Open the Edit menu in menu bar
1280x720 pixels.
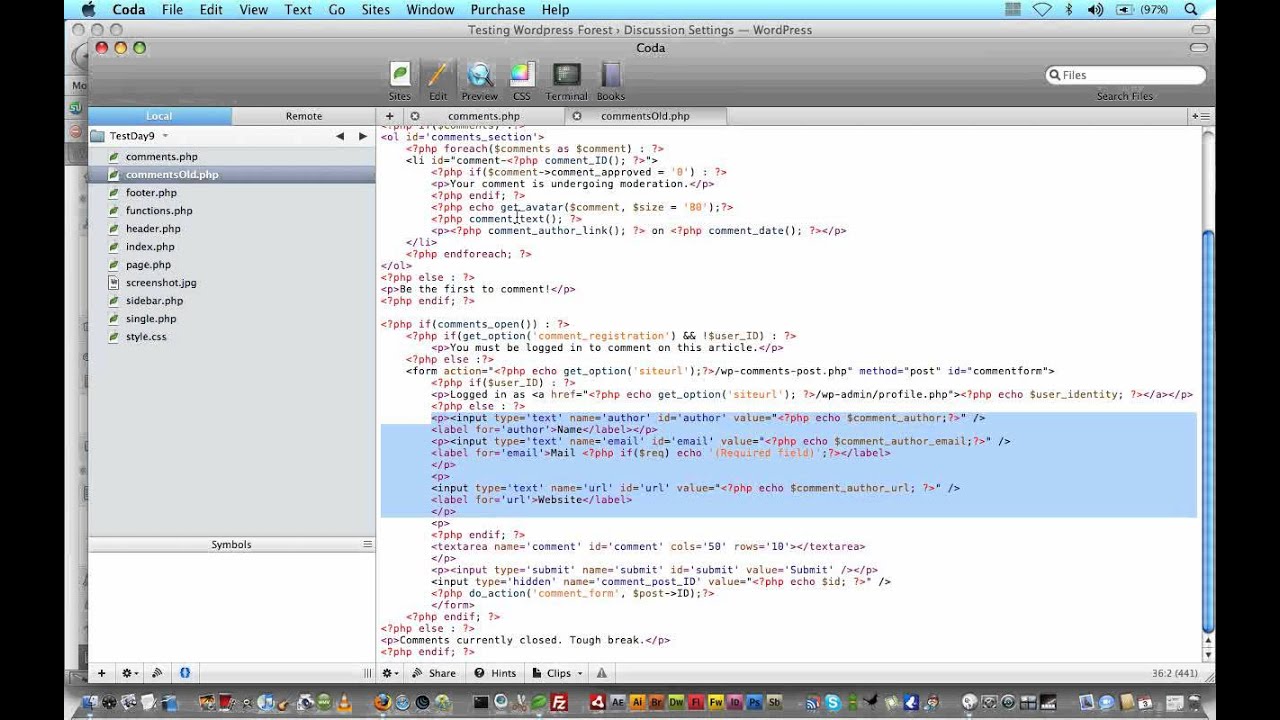point(211,10)
